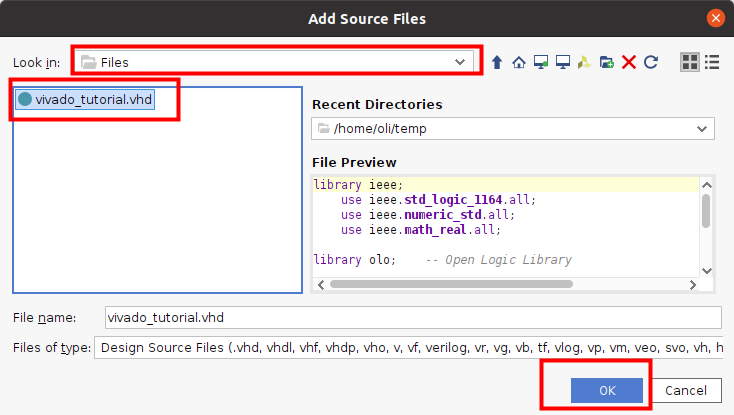This screenshot has height=415, width=734.
Task: Click the plain desktop monitor icon
Action: (563, 62)
